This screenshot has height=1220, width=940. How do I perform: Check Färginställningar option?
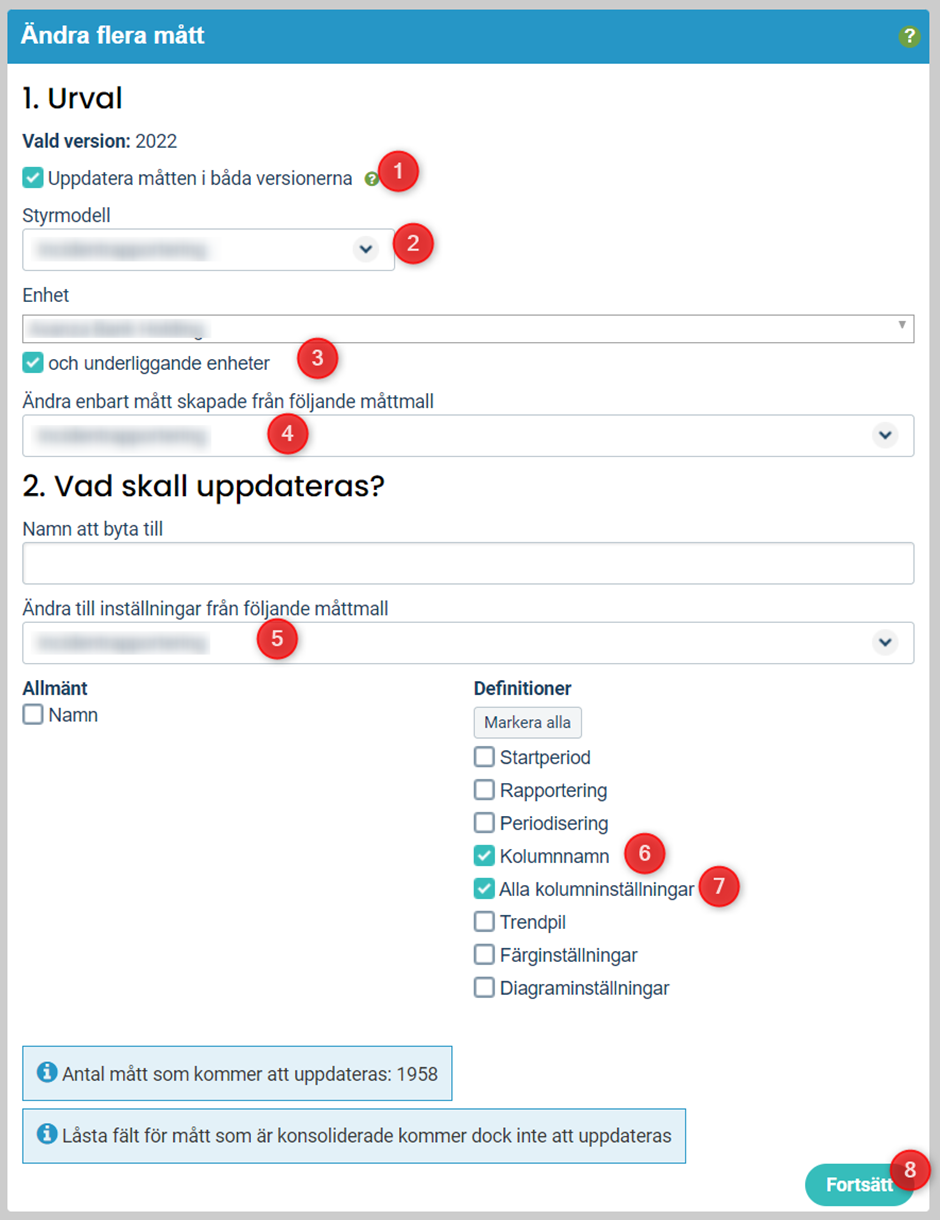[484, 955]
